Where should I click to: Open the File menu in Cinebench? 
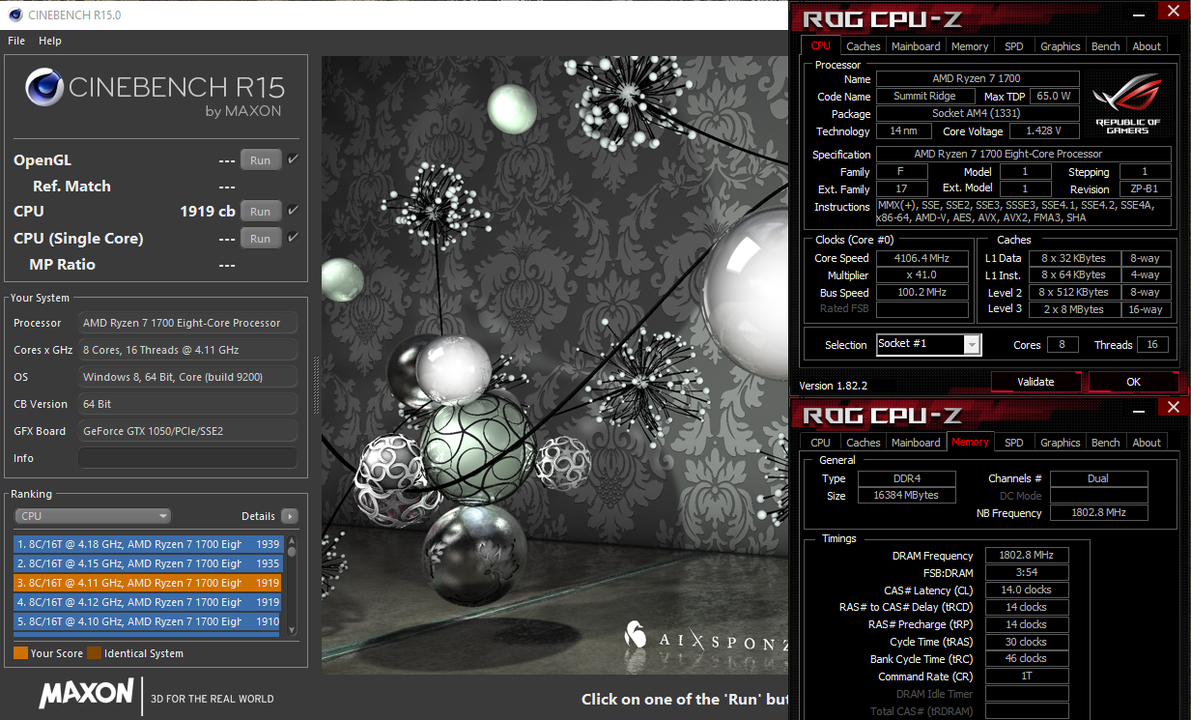click(x=16, y=41)
